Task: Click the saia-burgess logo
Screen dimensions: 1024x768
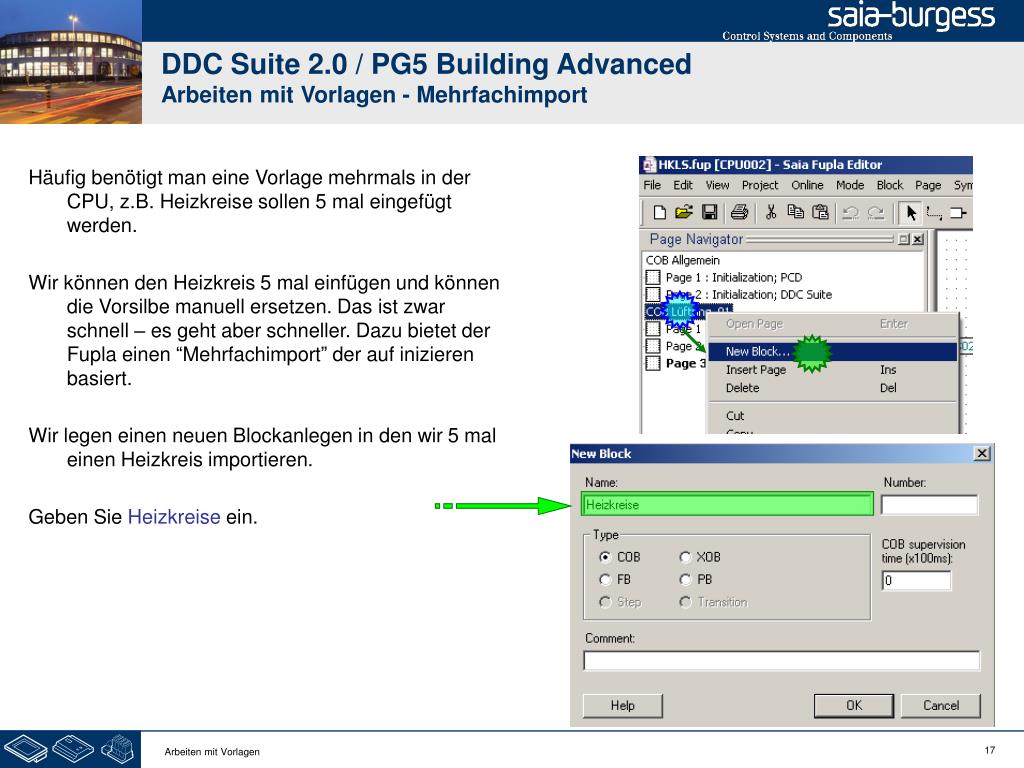Action: [910, 17]
